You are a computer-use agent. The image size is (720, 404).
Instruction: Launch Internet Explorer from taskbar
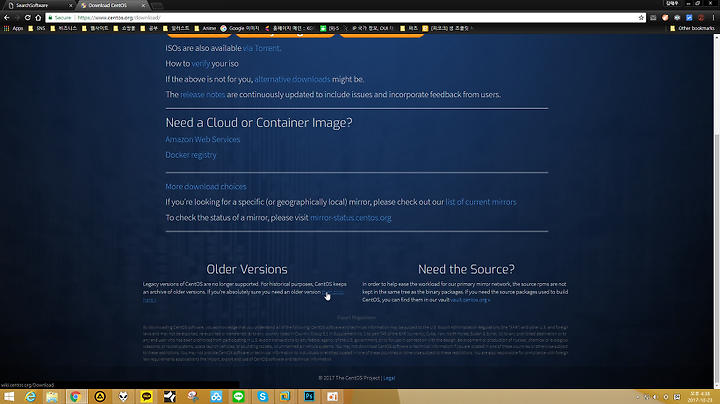coord(30,397)
